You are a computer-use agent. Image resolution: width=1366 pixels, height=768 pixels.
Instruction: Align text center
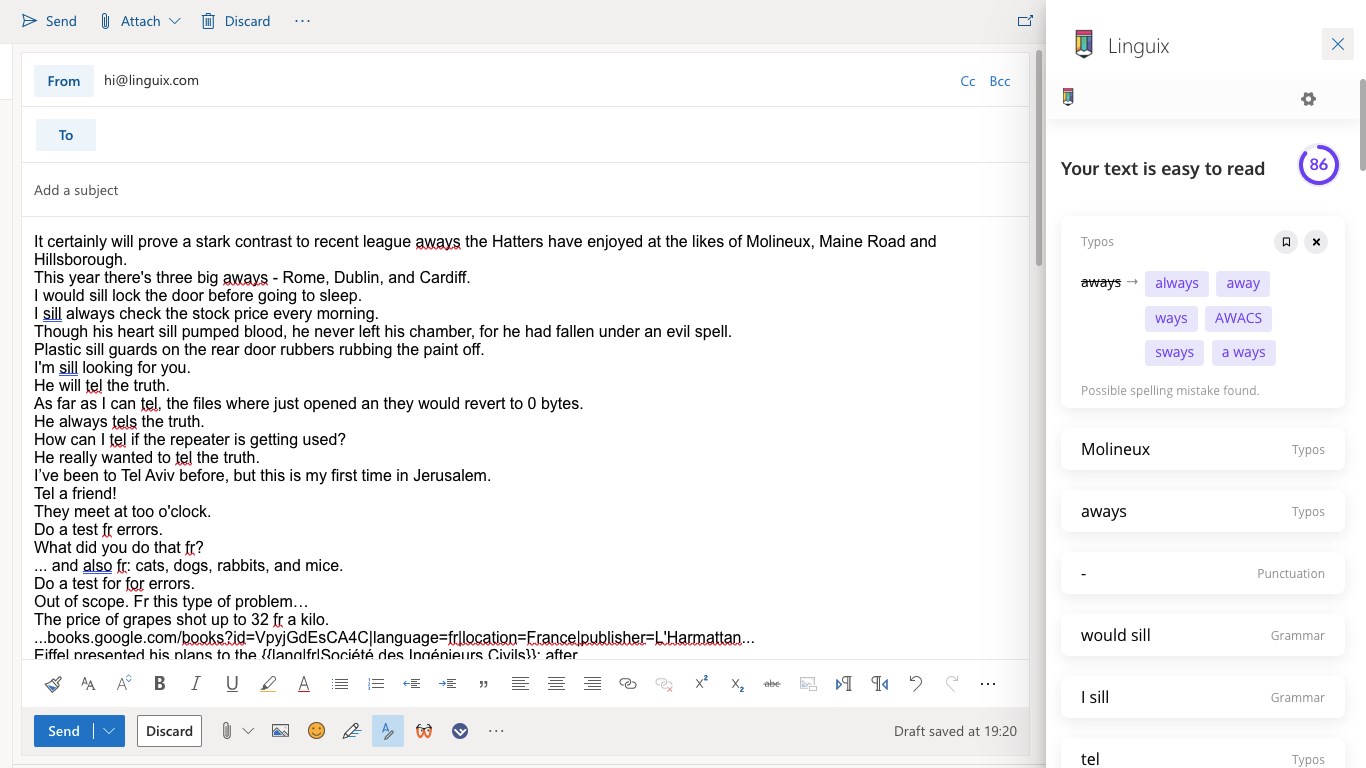[556, 684]
